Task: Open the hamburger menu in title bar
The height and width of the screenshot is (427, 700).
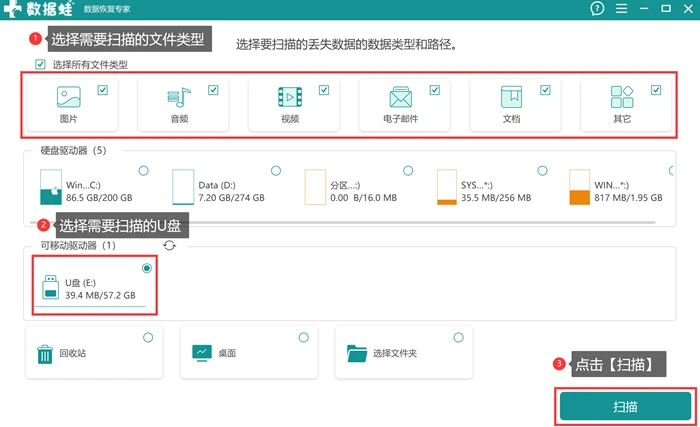Action: click(621, 8)
